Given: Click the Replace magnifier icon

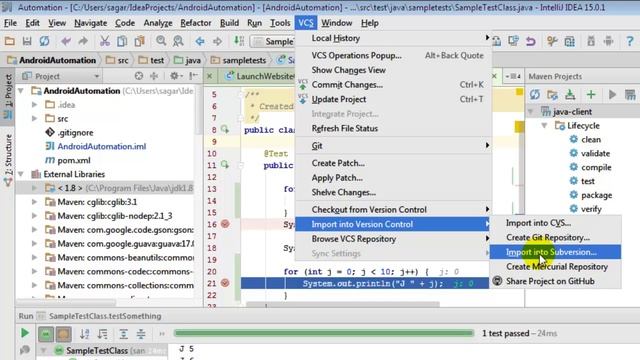Looking at the screenshot, I should [x=178, y=41].
